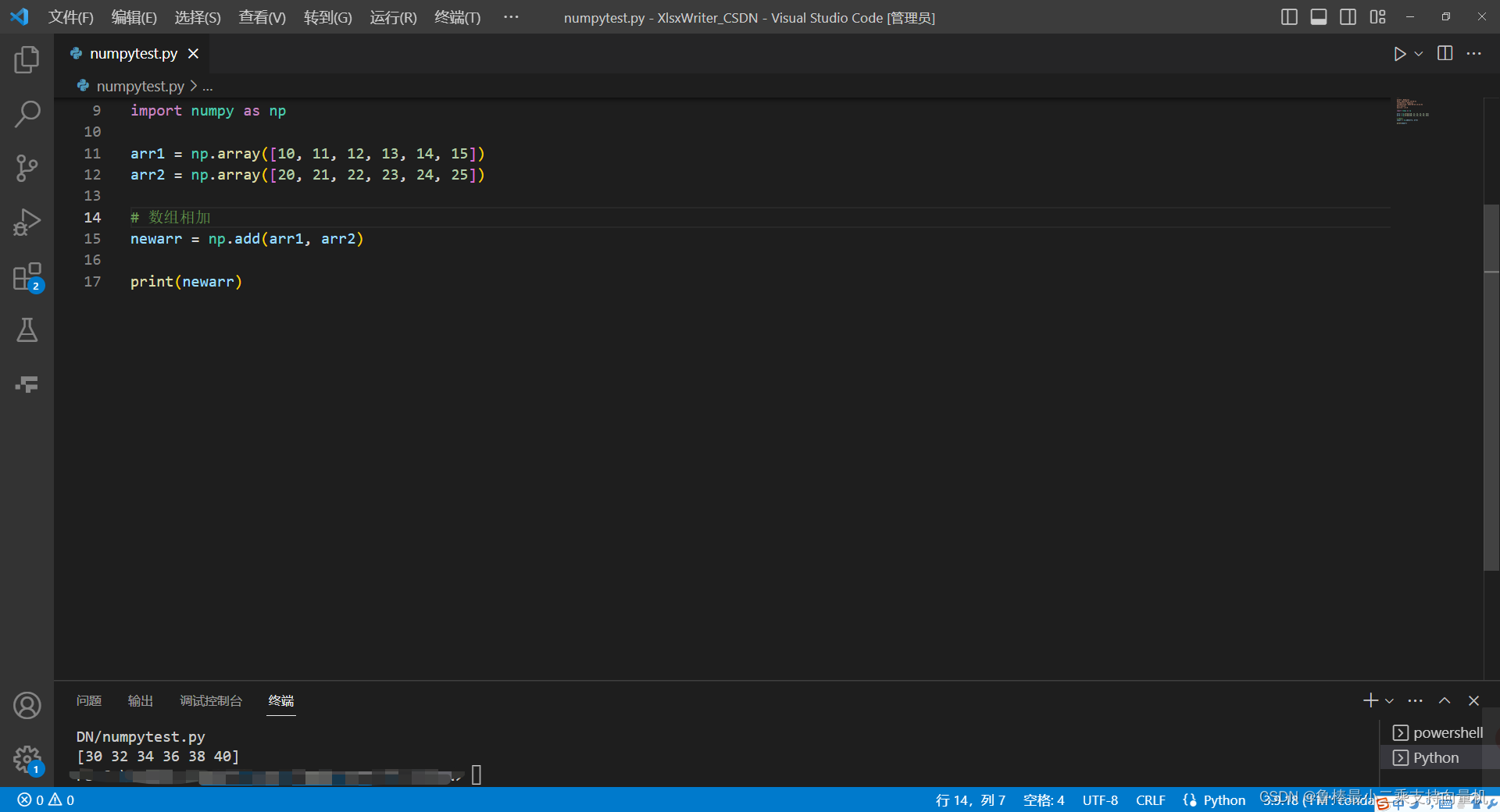This screenshot has width=1500, height=812.
Task: Click the # 数组相加 comment line
Action: click(170, 218)
